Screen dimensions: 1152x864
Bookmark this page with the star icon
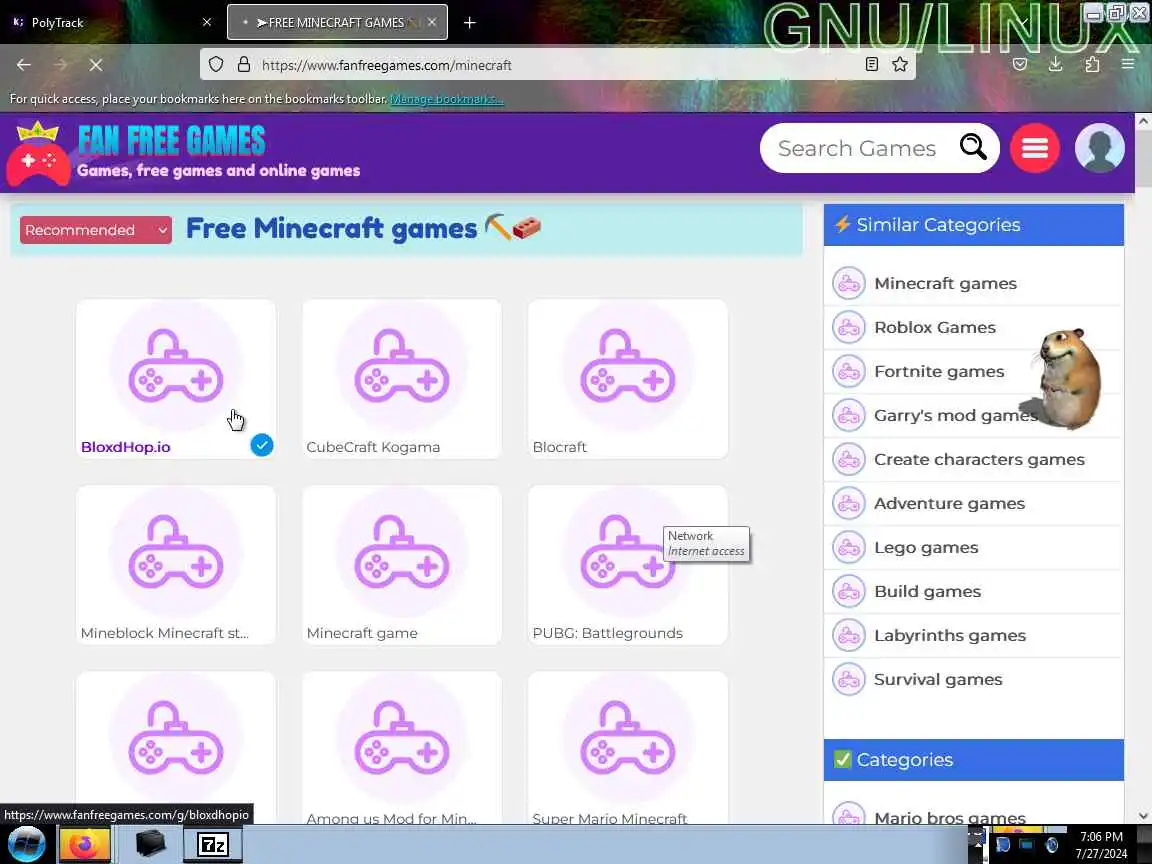click(x=899, y=65)
